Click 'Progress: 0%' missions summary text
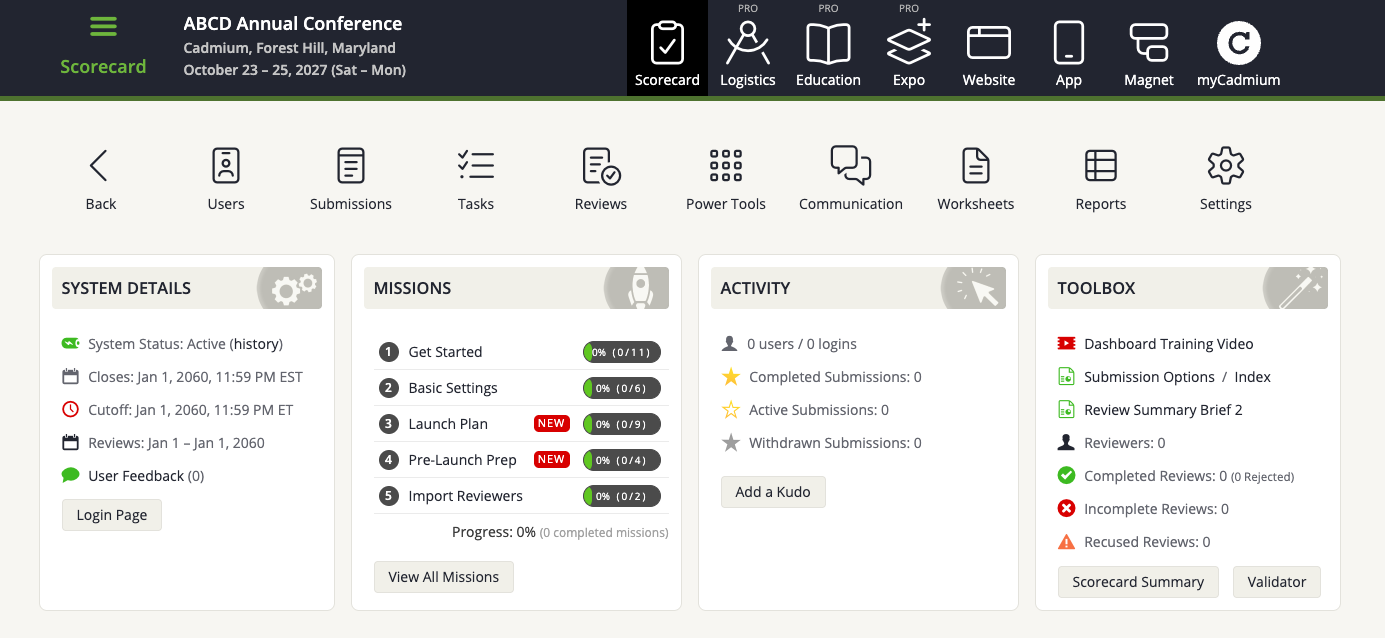Screen dimensions: 1385x638 pyautogui.click(x=494, y=532)
